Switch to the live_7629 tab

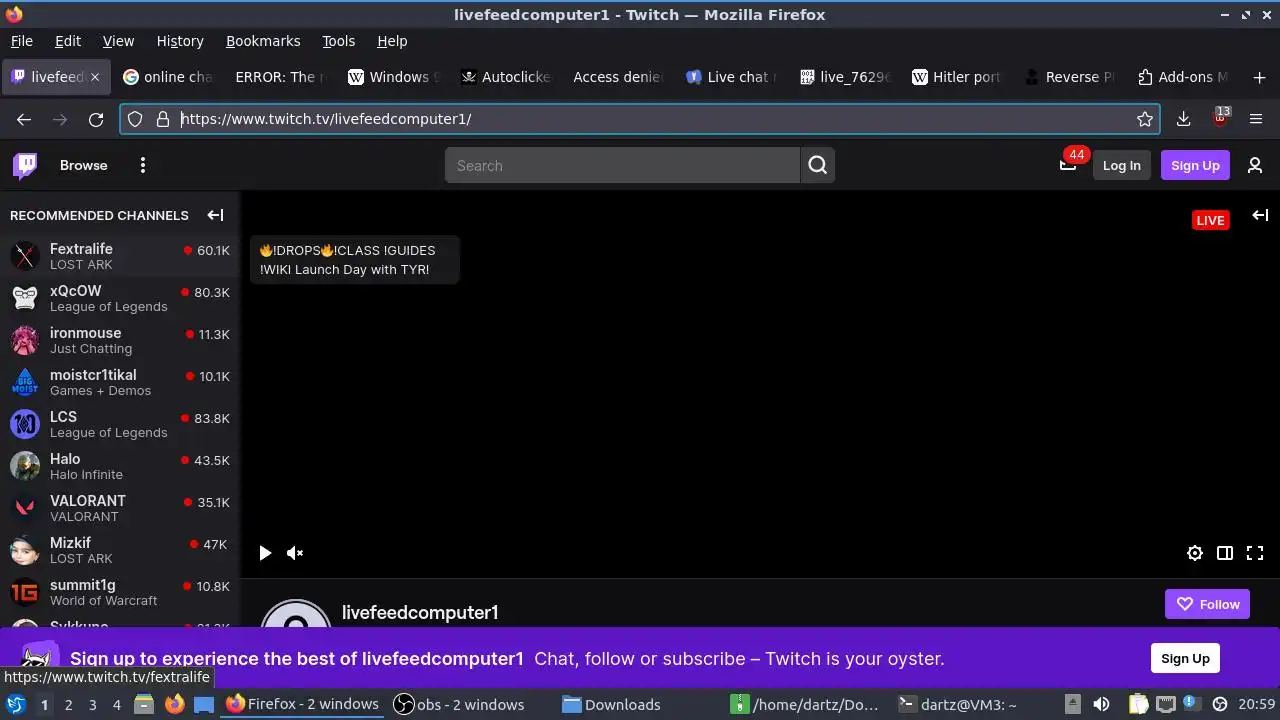tap(844, 77)
